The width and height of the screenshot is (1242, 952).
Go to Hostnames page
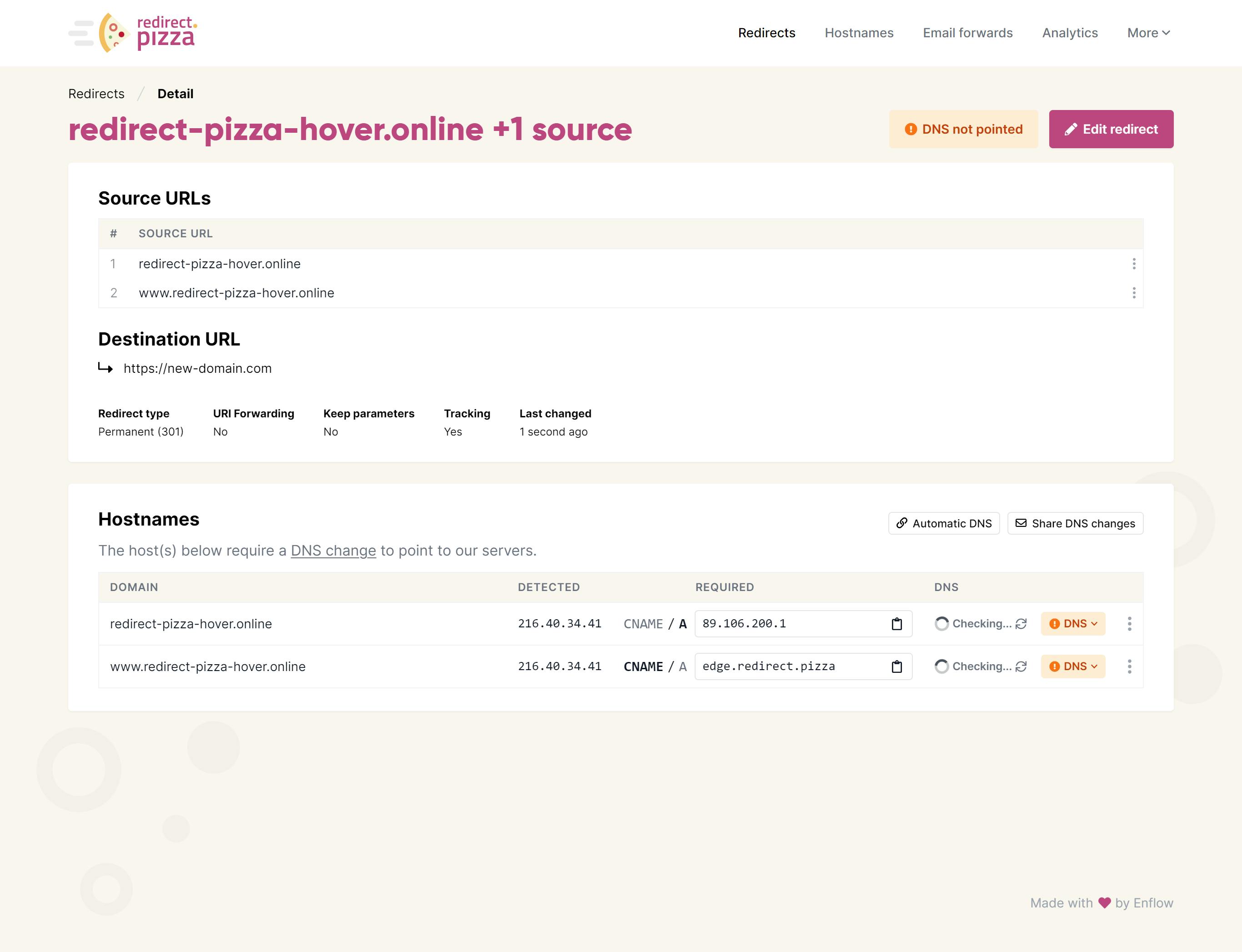858,33
